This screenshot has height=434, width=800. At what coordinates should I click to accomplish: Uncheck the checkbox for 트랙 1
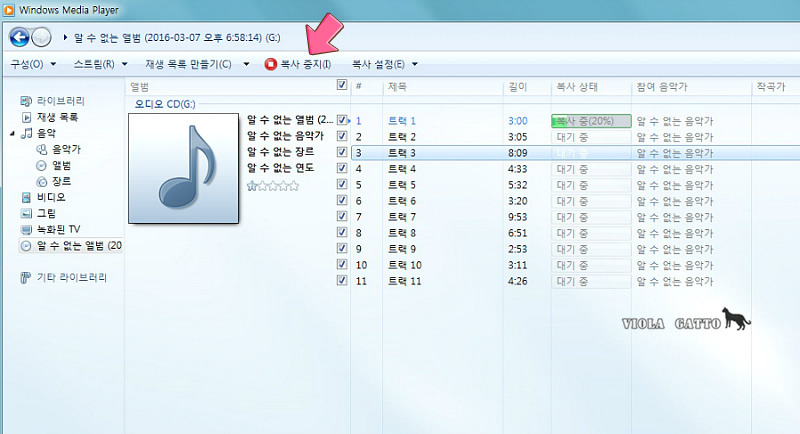[x=342, y=120]
